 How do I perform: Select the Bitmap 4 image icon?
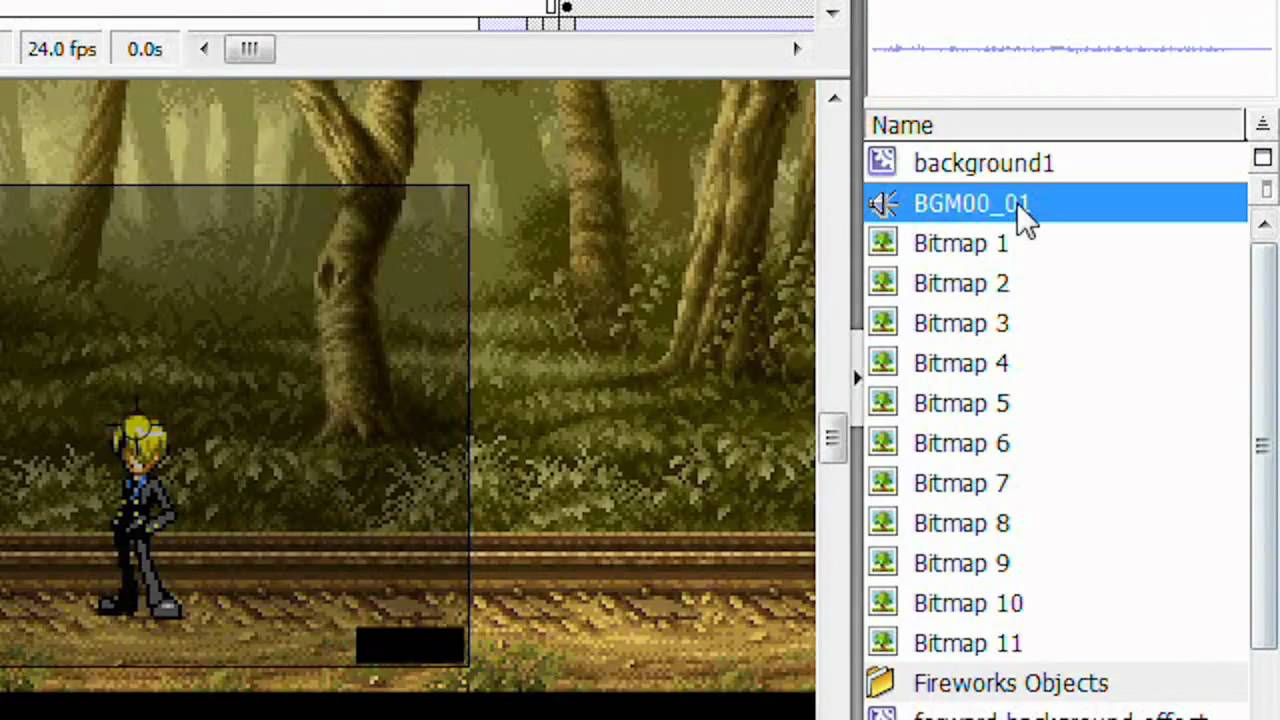pos(882,363)
